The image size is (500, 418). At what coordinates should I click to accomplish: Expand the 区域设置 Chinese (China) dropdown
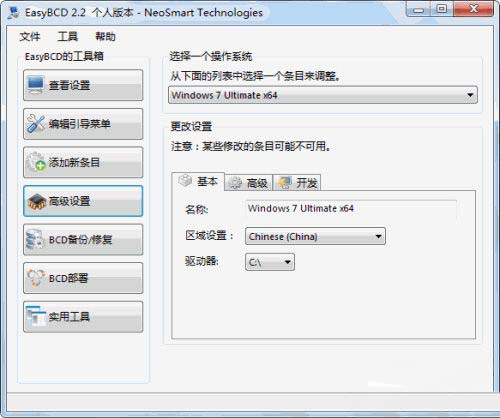[315, 236]
